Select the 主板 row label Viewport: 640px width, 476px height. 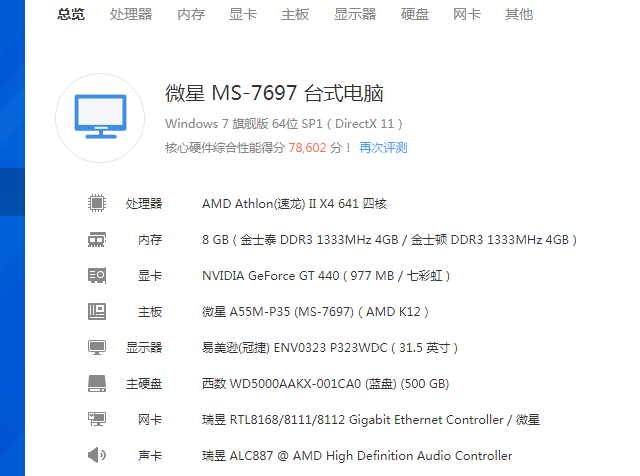point(150,312)
